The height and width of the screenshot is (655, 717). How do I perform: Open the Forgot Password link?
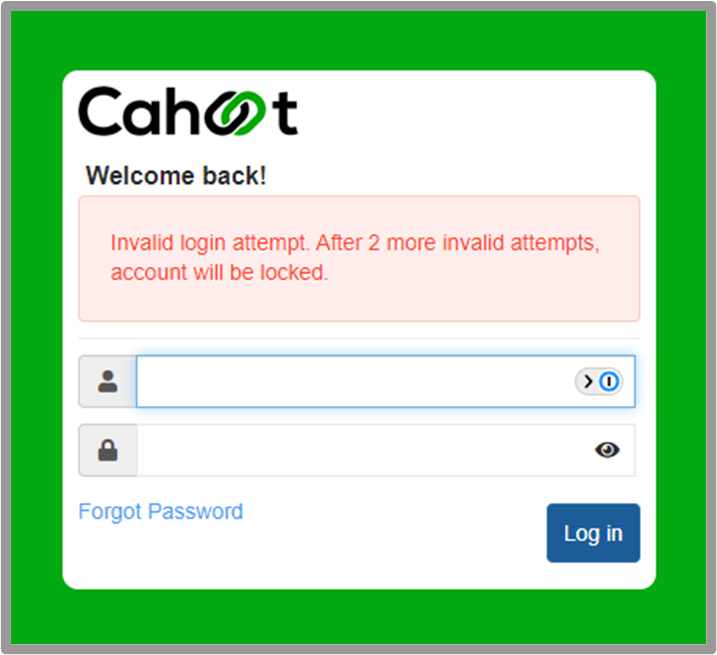click(x=161, y=511)
